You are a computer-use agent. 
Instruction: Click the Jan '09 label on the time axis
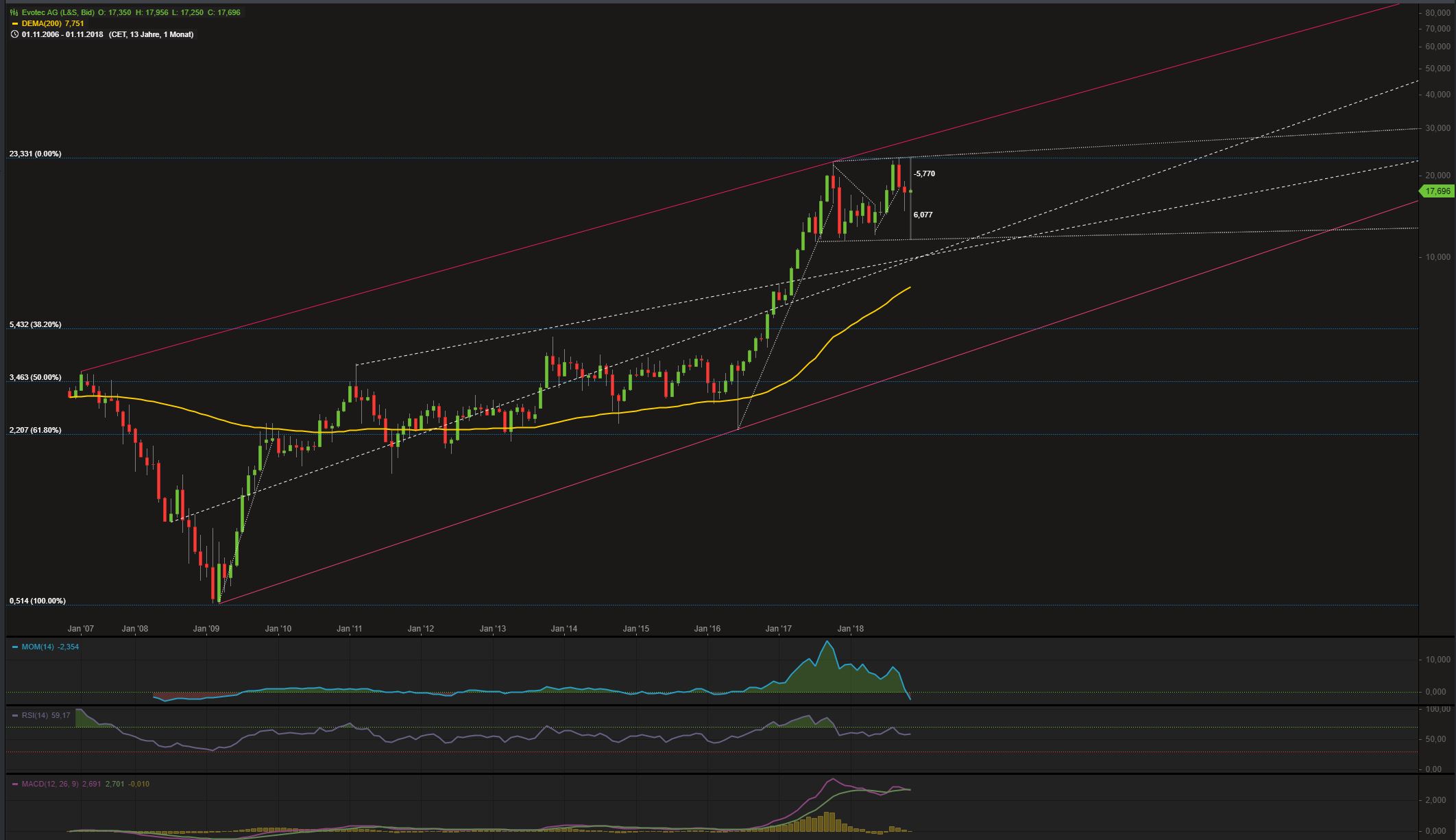coord(205,627)
